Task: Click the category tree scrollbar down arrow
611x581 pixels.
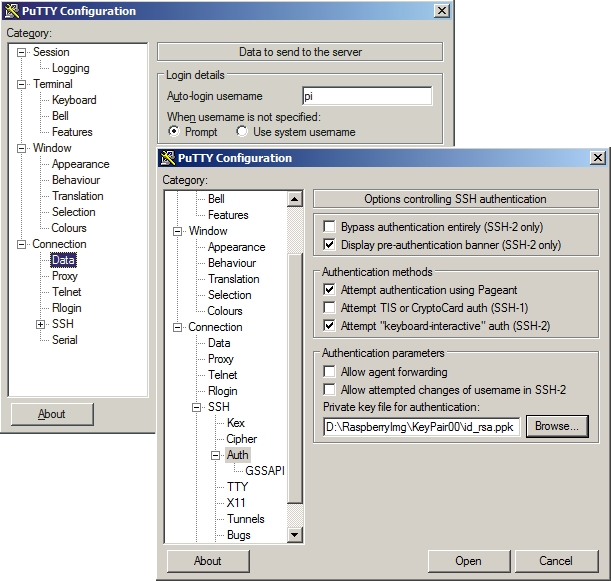Action: click(x=294, y=535)
